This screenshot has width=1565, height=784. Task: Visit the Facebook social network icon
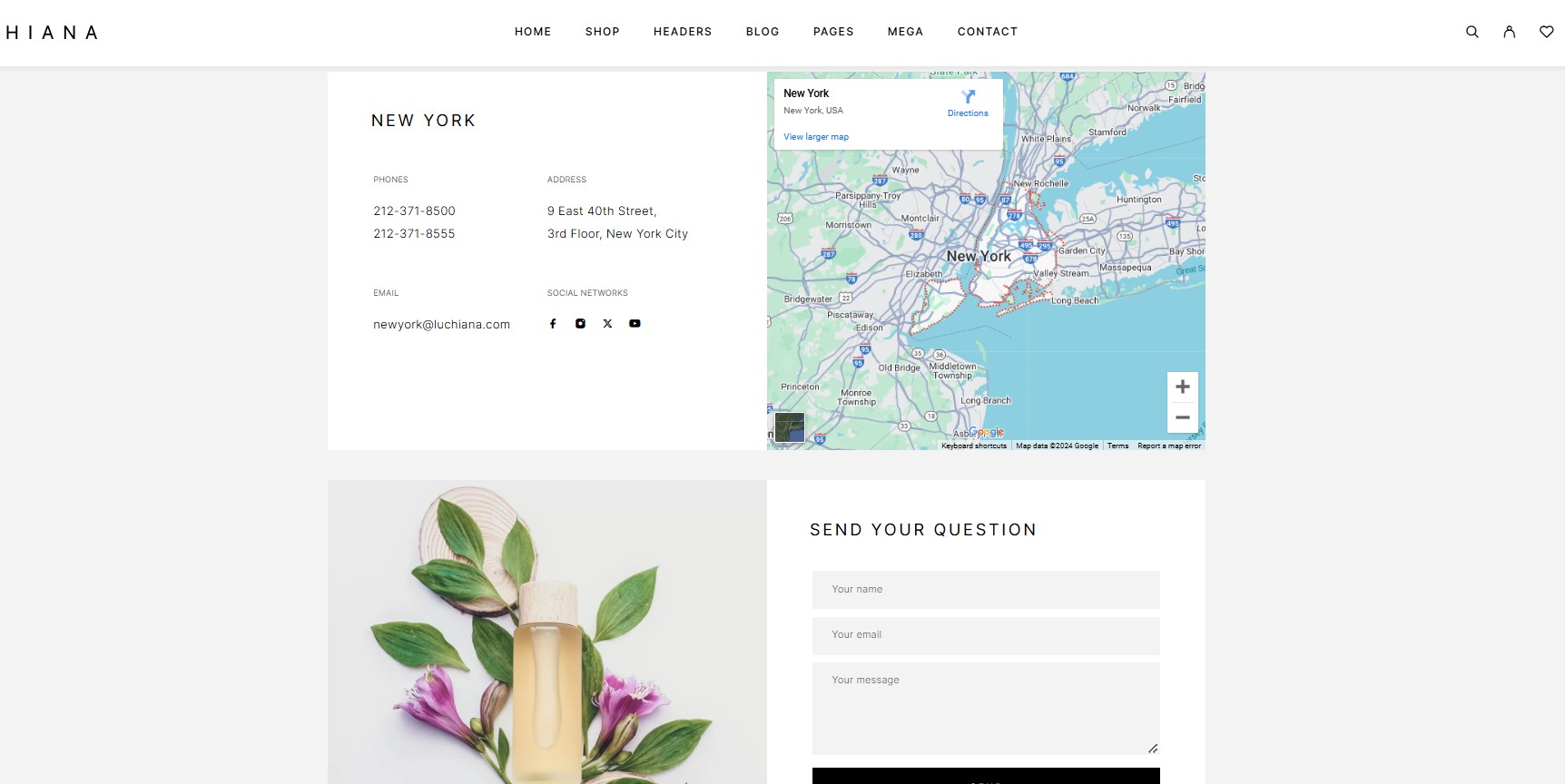(553, 324)
